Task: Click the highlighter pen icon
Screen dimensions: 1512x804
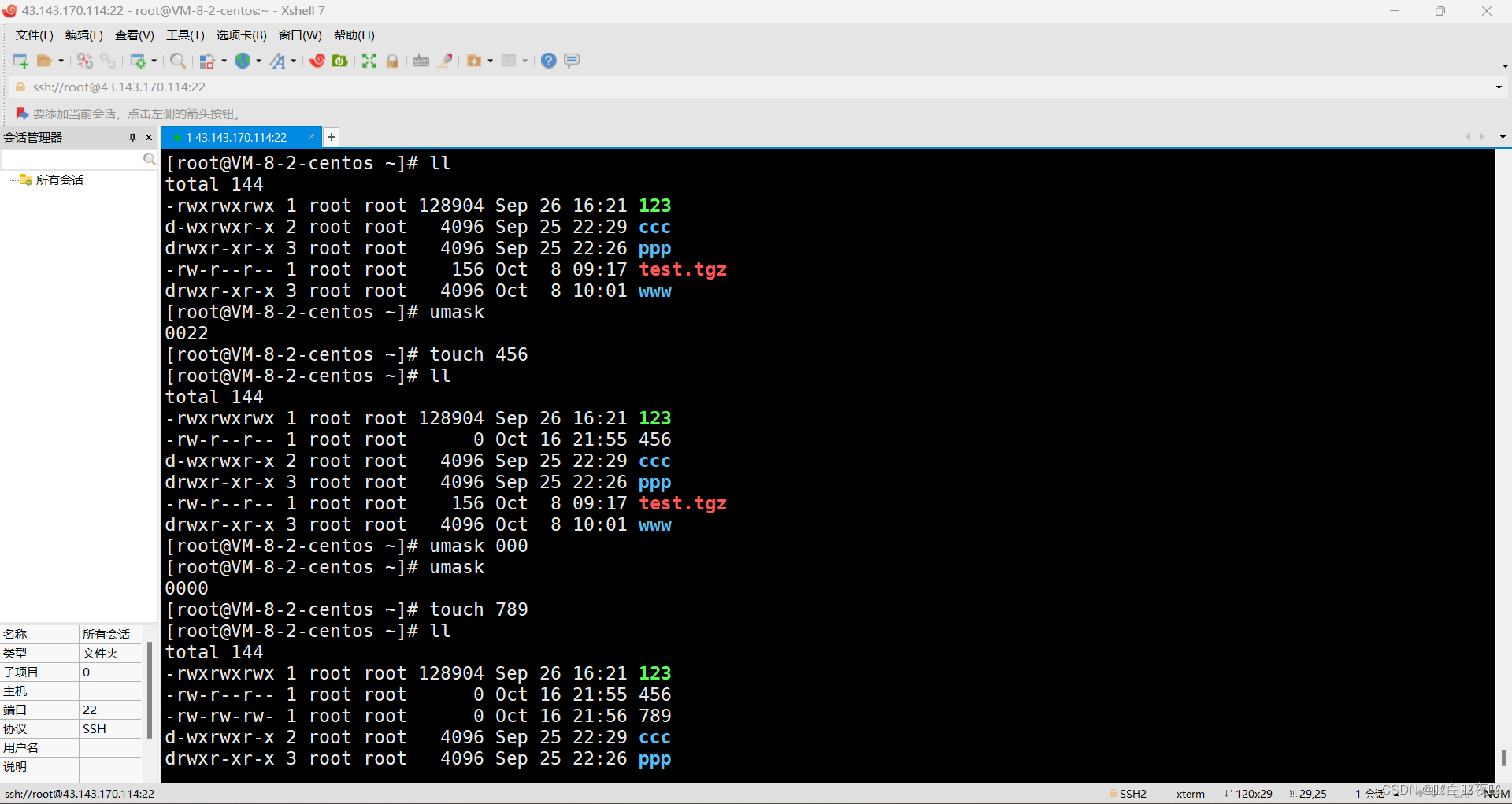Action: pos(445,61)
